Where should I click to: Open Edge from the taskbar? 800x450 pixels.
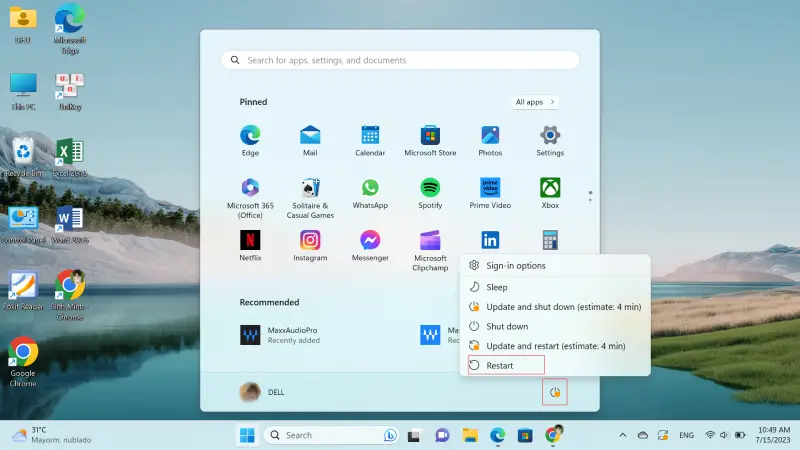[497, 436]
